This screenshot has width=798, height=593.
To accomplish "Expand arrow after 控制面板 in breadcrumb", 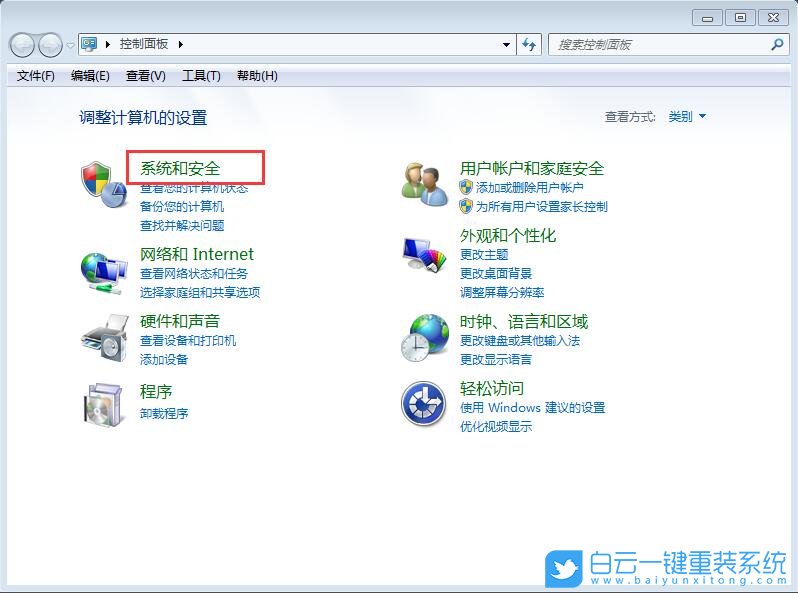I will tap(181, 44).
